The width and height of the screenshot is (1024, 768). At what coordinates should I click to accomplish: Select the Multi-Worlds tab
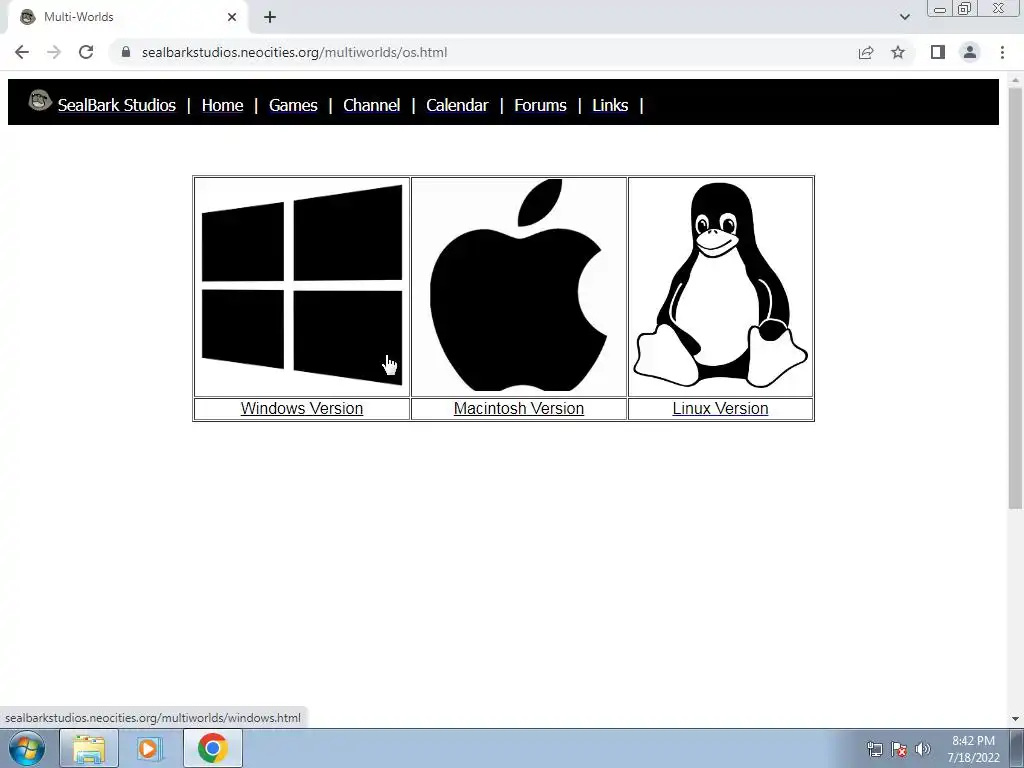(x=128, y=17)
